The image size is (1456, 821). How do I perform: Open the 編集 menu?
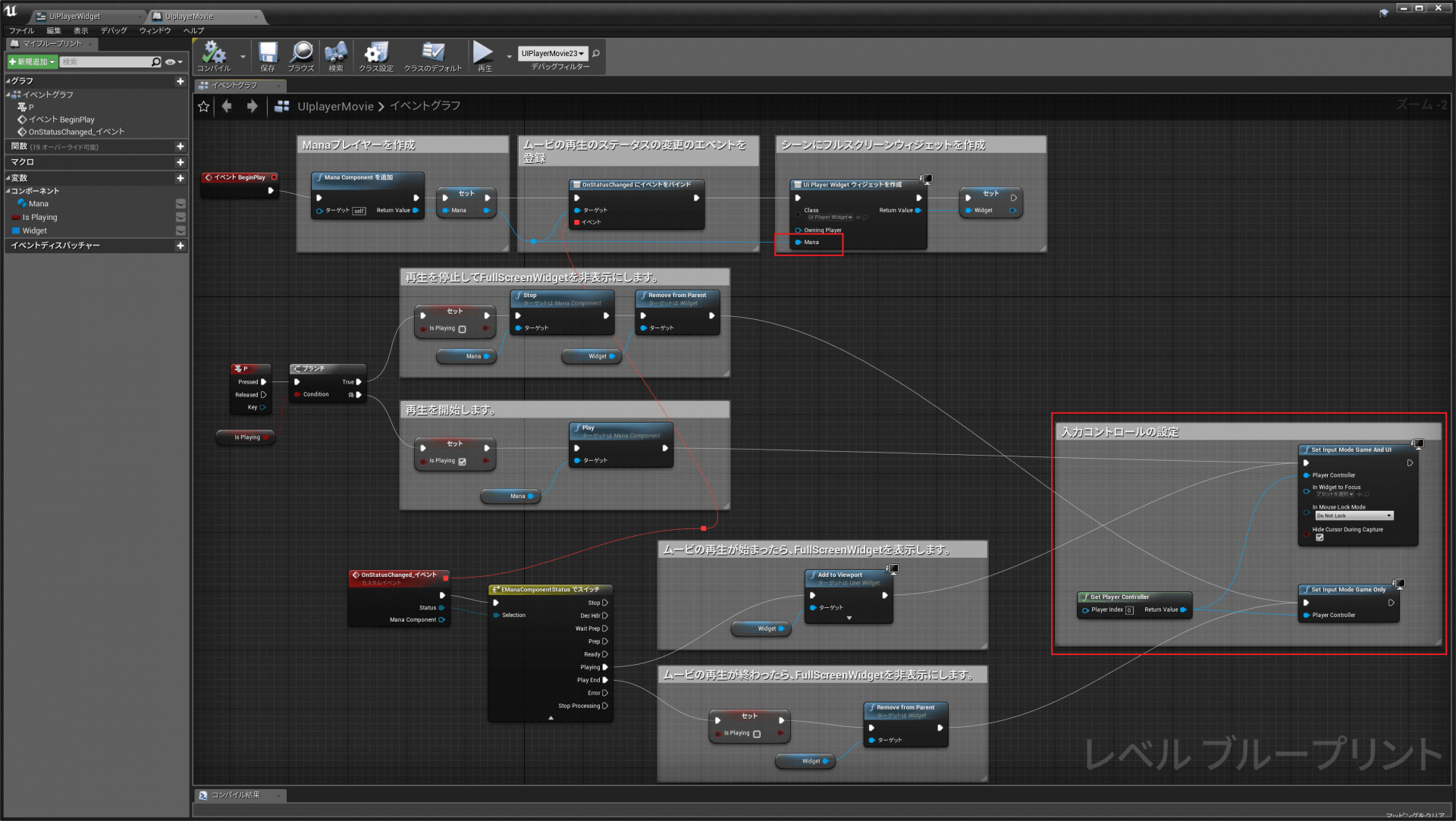click(53, 30)
